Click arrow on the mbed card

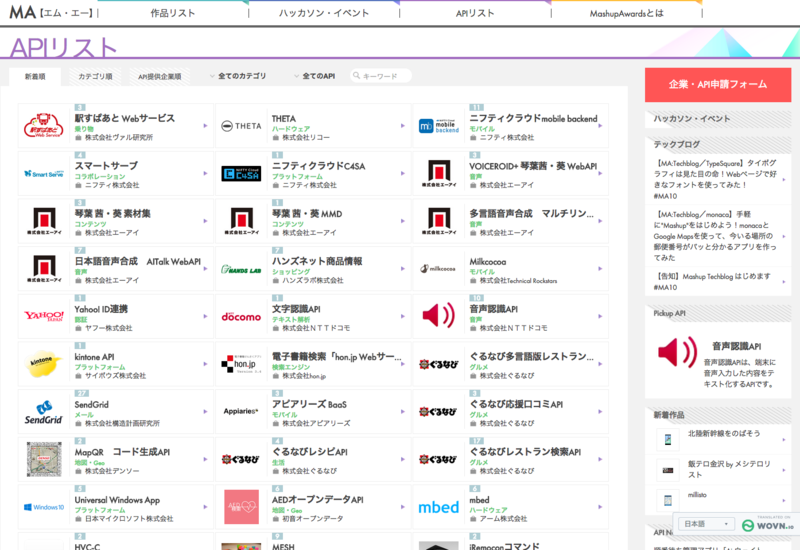point(601,507)
